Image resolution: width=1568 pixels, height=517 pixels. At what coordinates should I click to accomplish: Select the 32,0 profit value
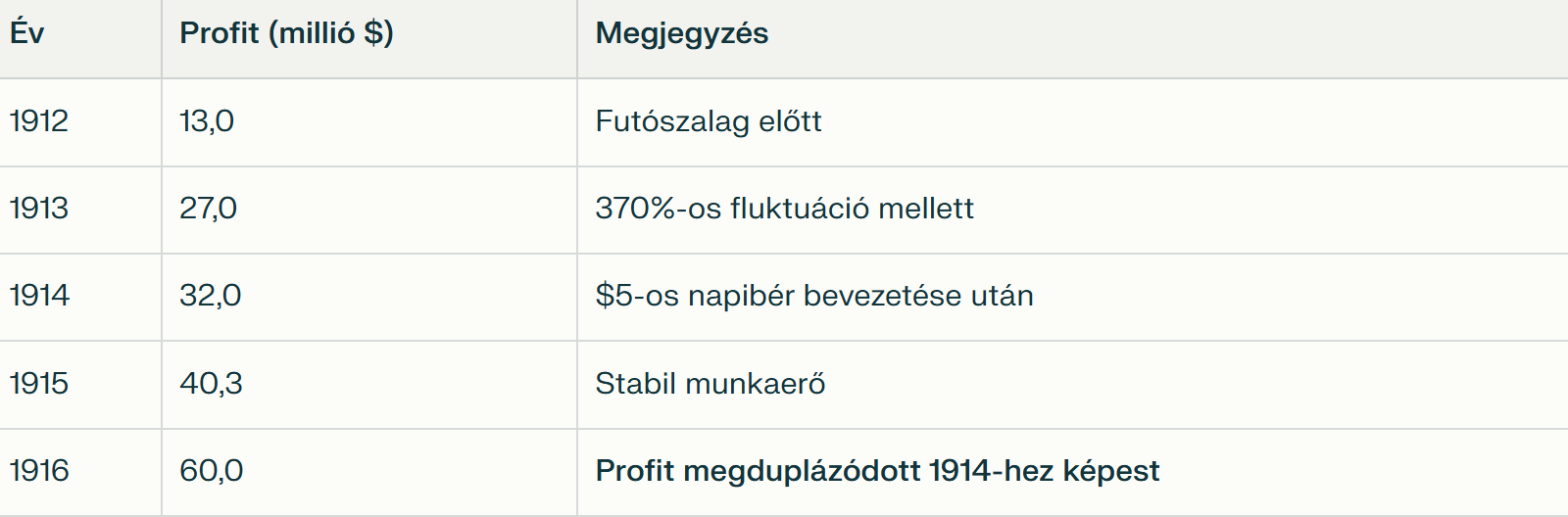click(210, 296)
